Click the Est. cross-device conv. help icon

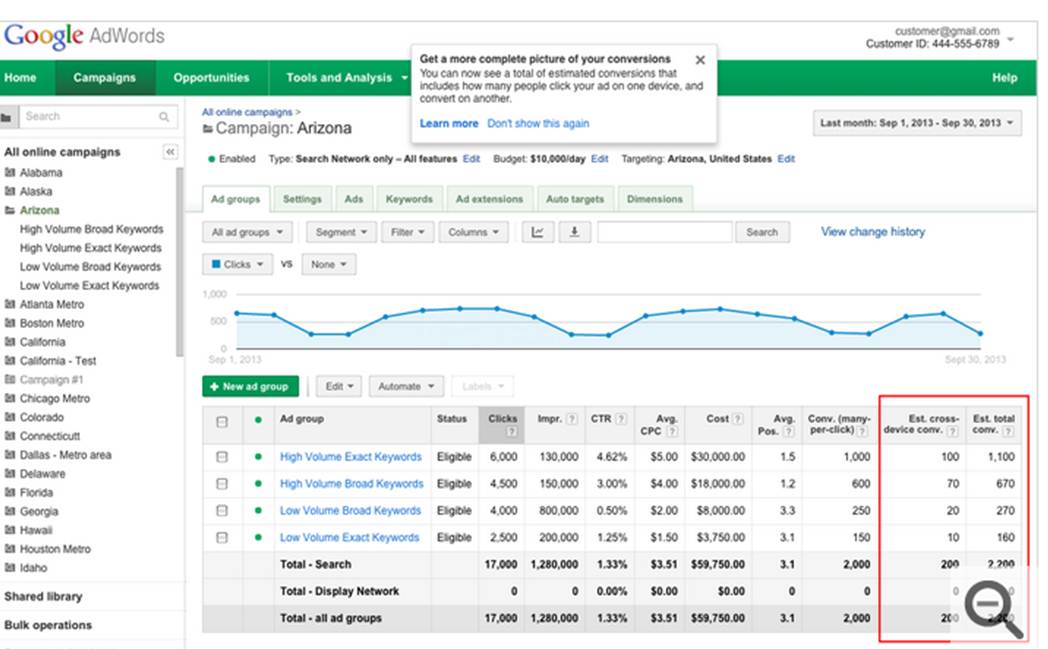click(x=953, y=431)
